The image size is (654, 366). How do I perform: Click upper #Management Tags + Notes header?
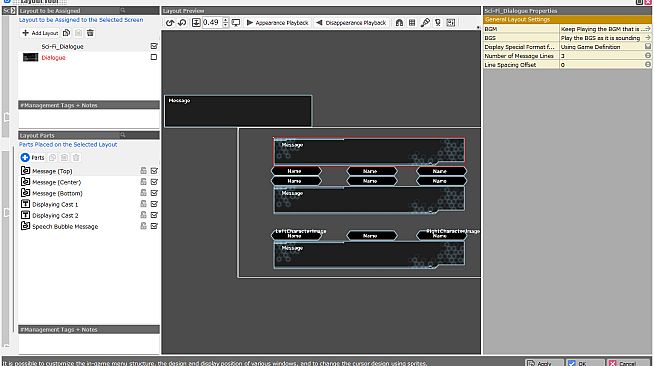click(x=89, y=105)
